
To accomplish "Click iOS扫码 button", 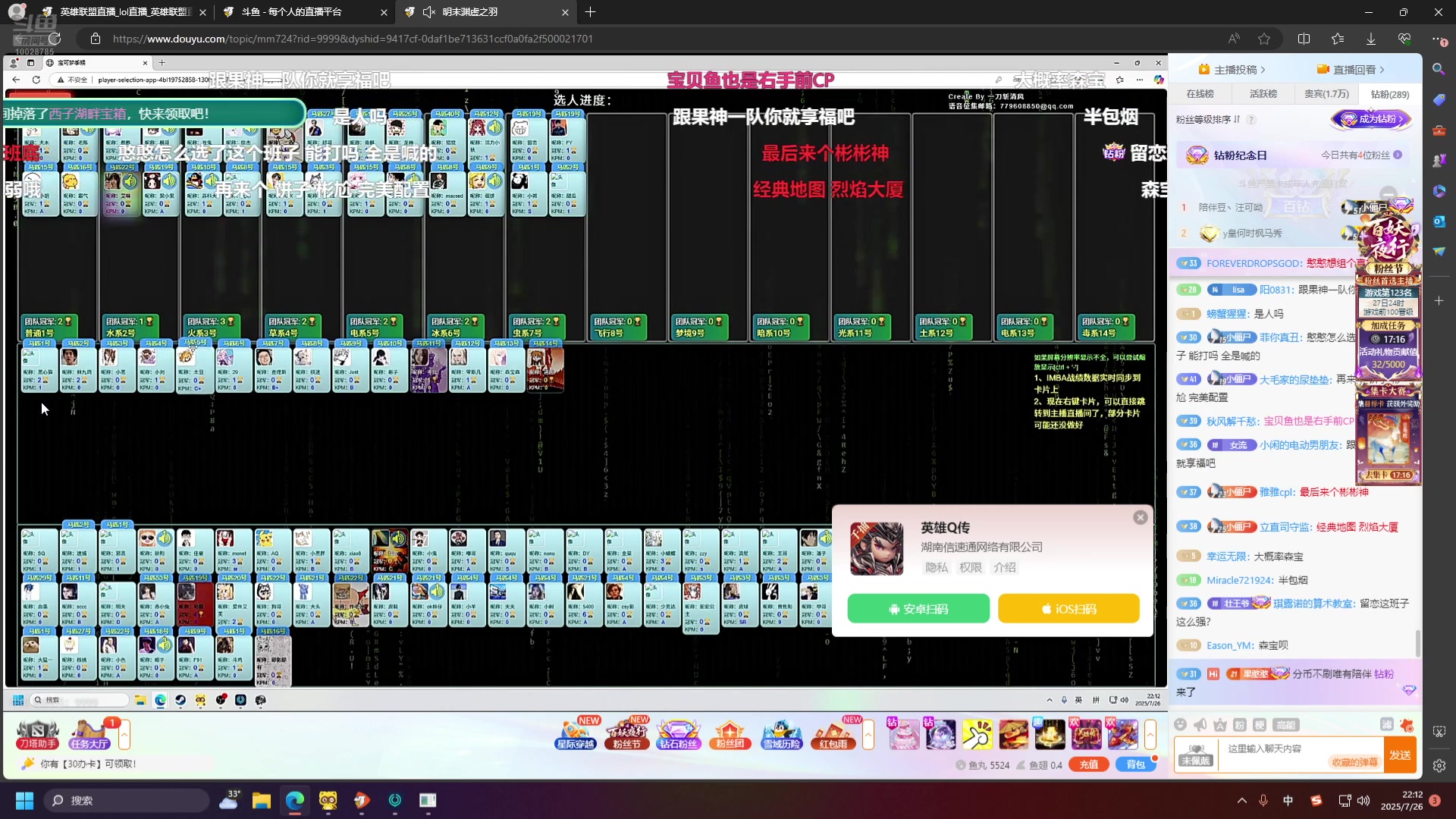I will [x=1068, y=609].
